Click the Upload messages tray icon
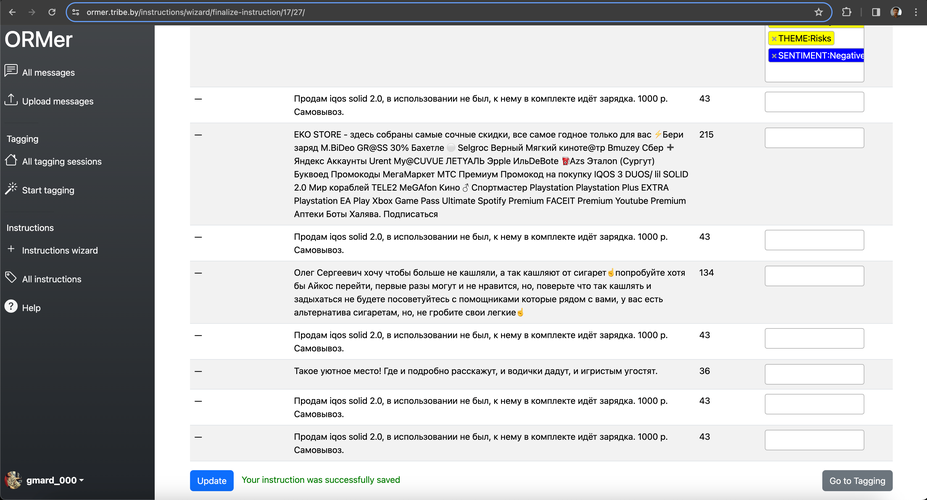The width and height of the screenshot is (927, 500). 11,100
